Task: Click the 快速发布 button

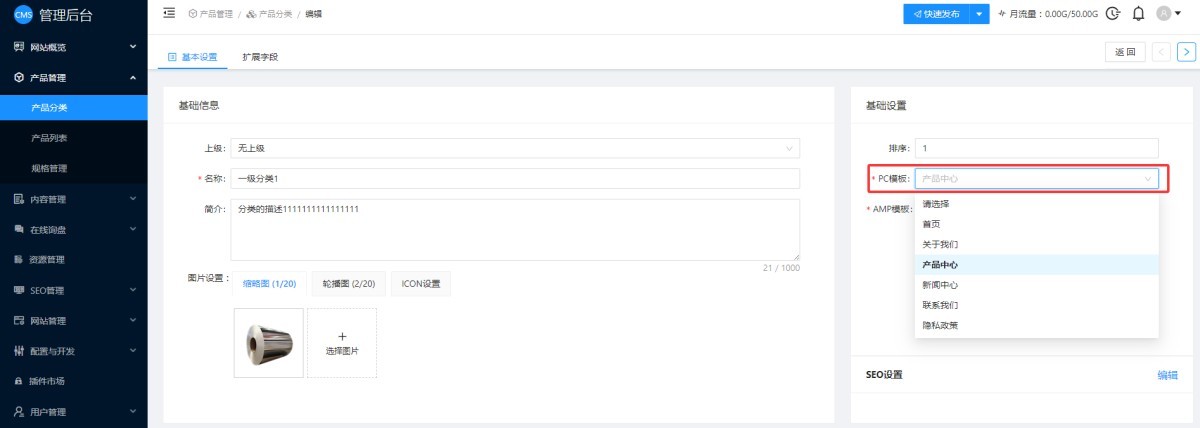Action: 936,14
